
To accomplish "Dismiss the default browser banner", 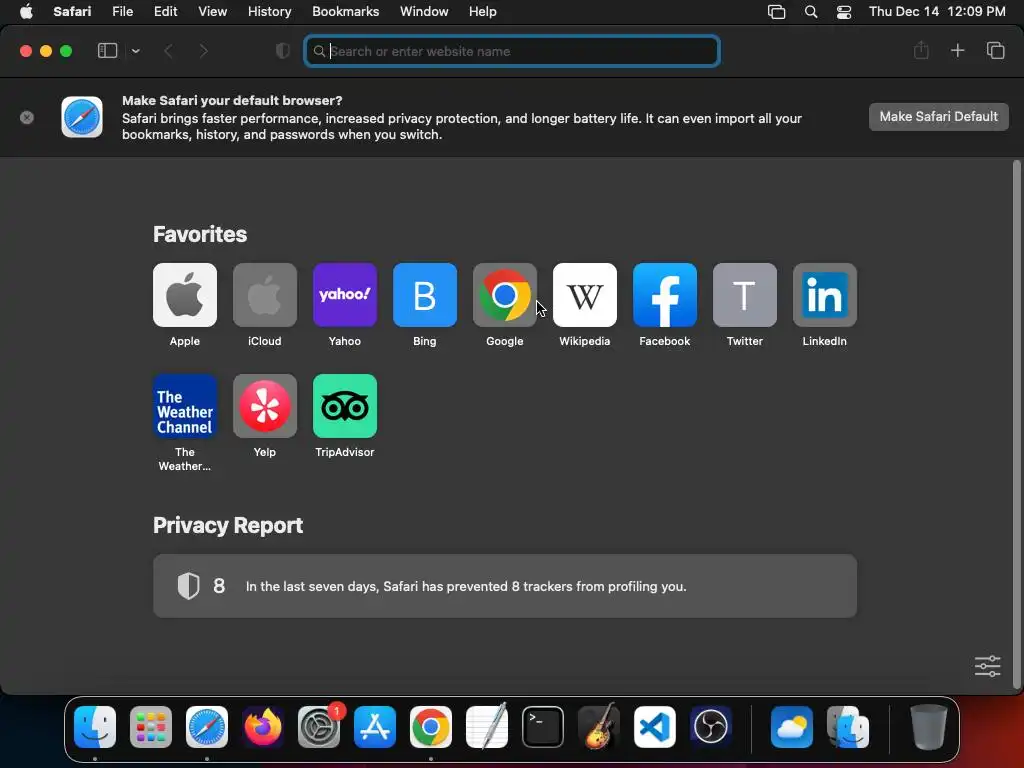I will [x=27, y=118].
